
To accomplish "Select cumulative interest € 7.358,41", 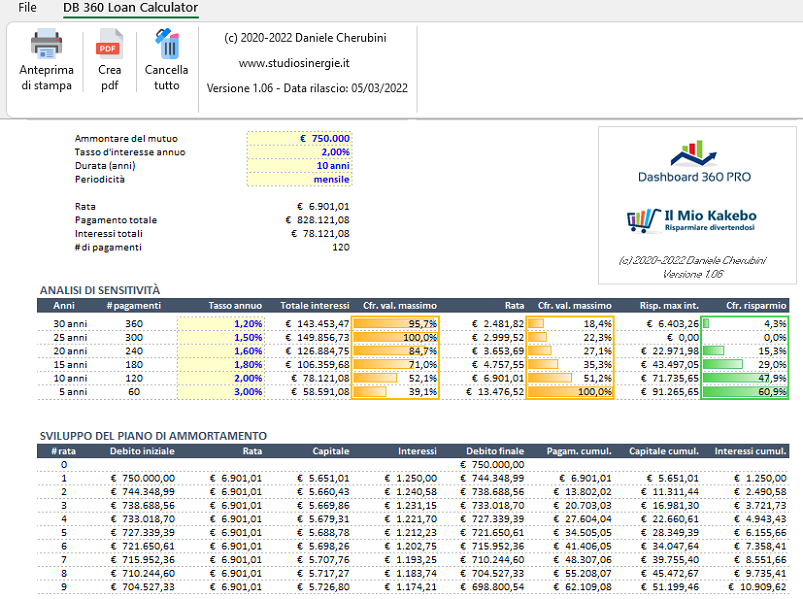I will tap(760, 546).
